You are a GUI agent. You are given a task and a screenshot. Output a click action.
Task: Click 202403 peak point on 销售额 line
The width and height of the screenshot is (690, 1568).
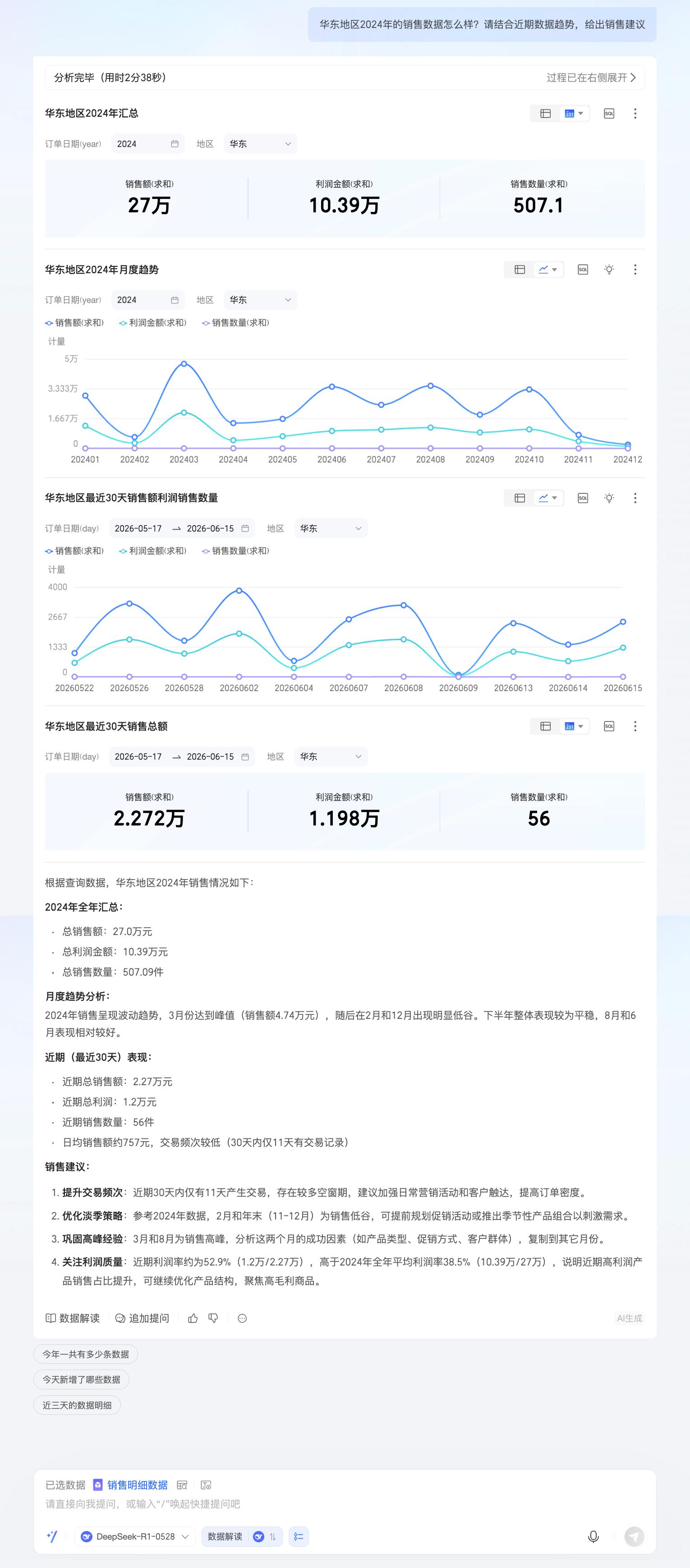(x=184, y=363)
